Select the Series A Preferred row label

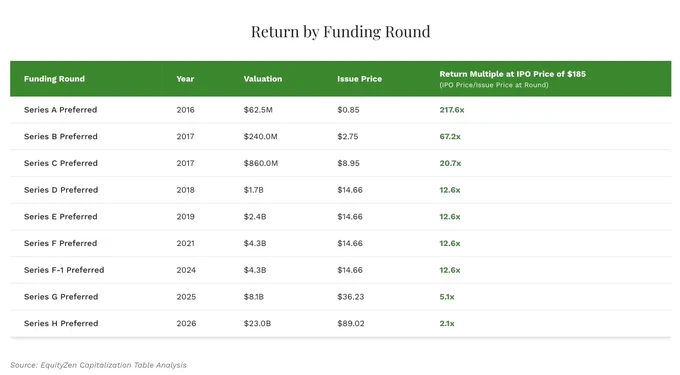pyautogui.click(x=60, y=110)
